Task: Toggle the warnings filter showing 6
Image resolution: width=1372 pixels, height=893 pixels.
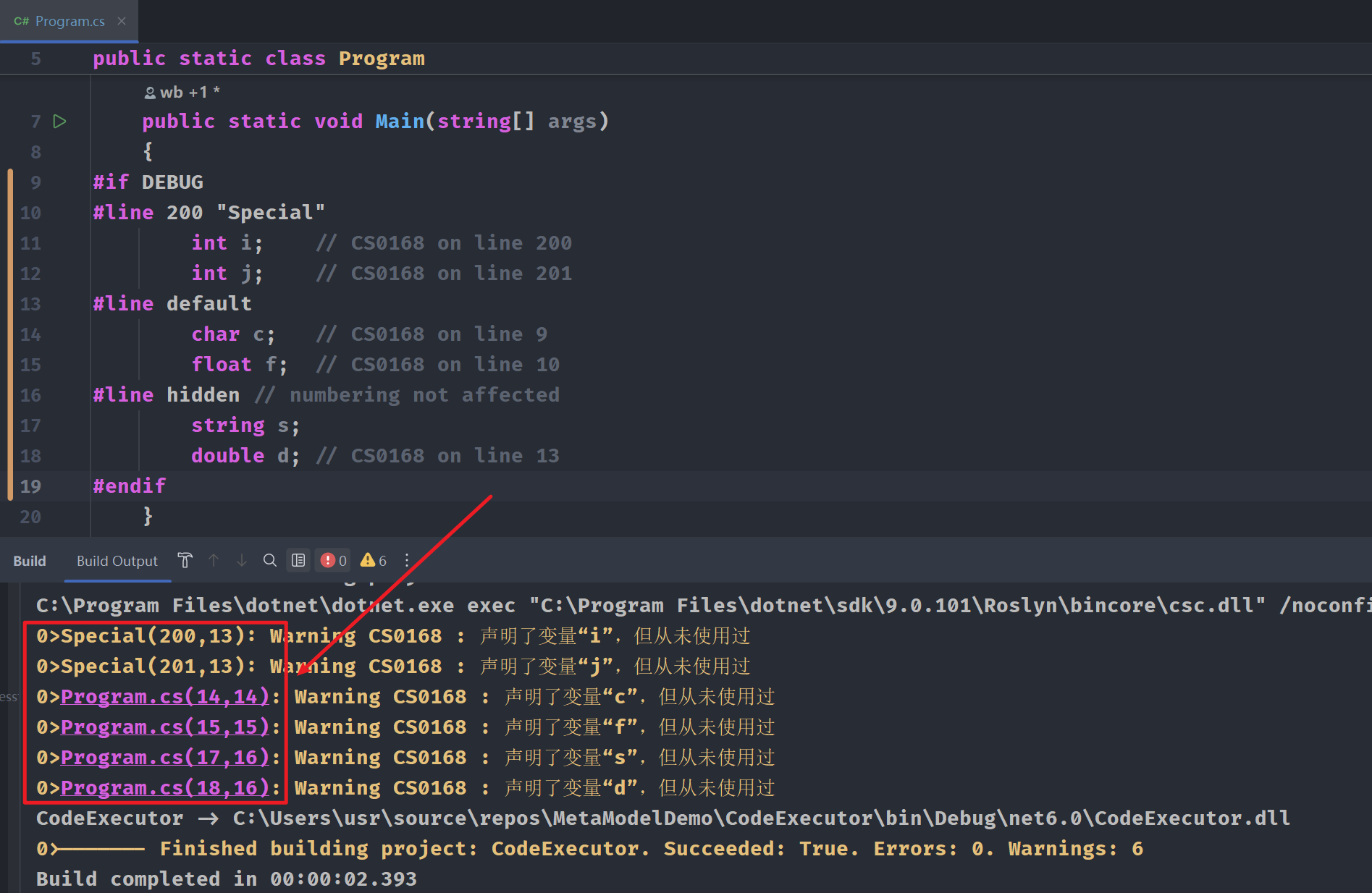Action: (374, 561)
